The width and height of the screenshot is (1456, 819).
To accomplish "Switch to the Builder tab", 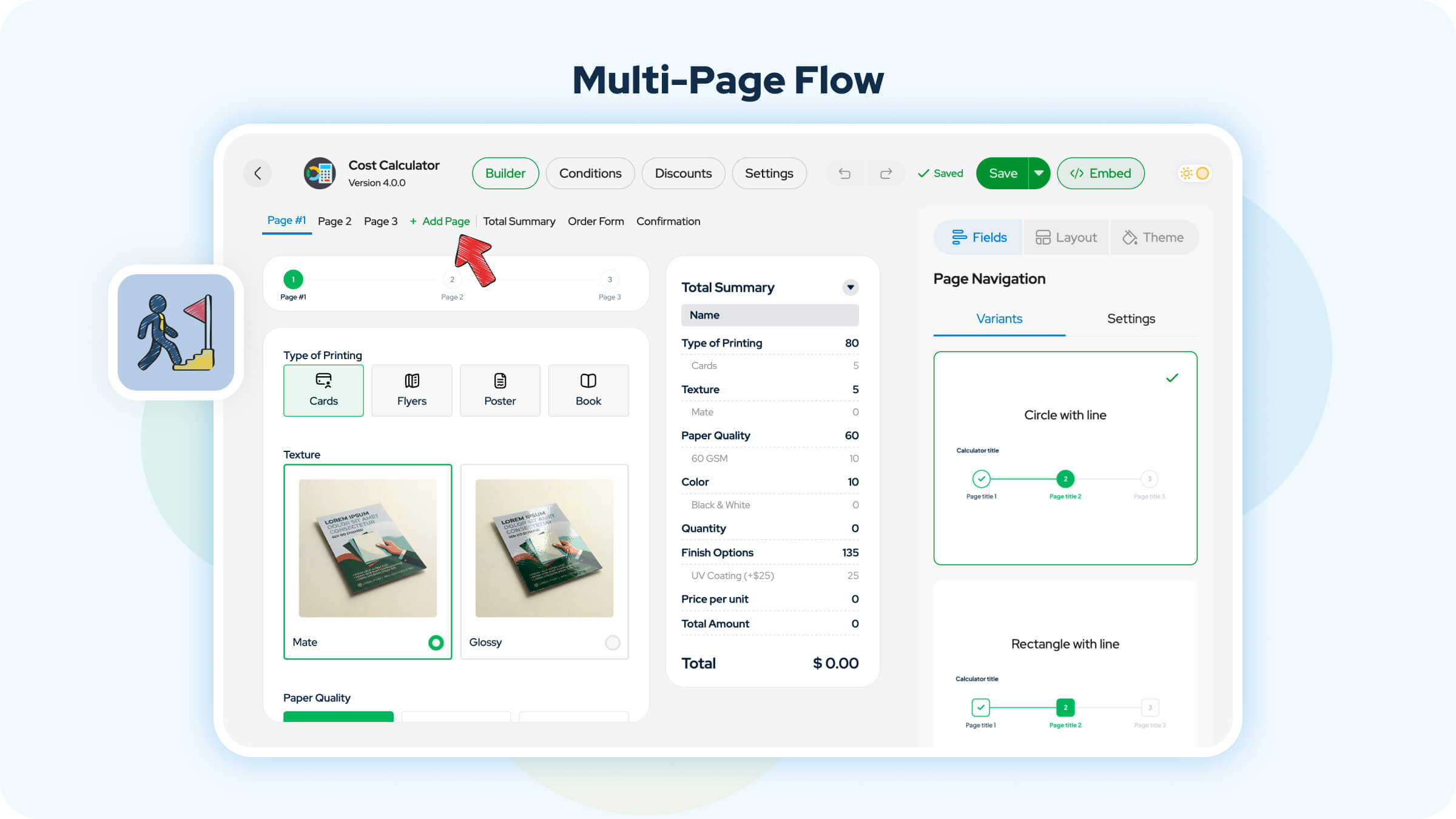I will (505, 174).
